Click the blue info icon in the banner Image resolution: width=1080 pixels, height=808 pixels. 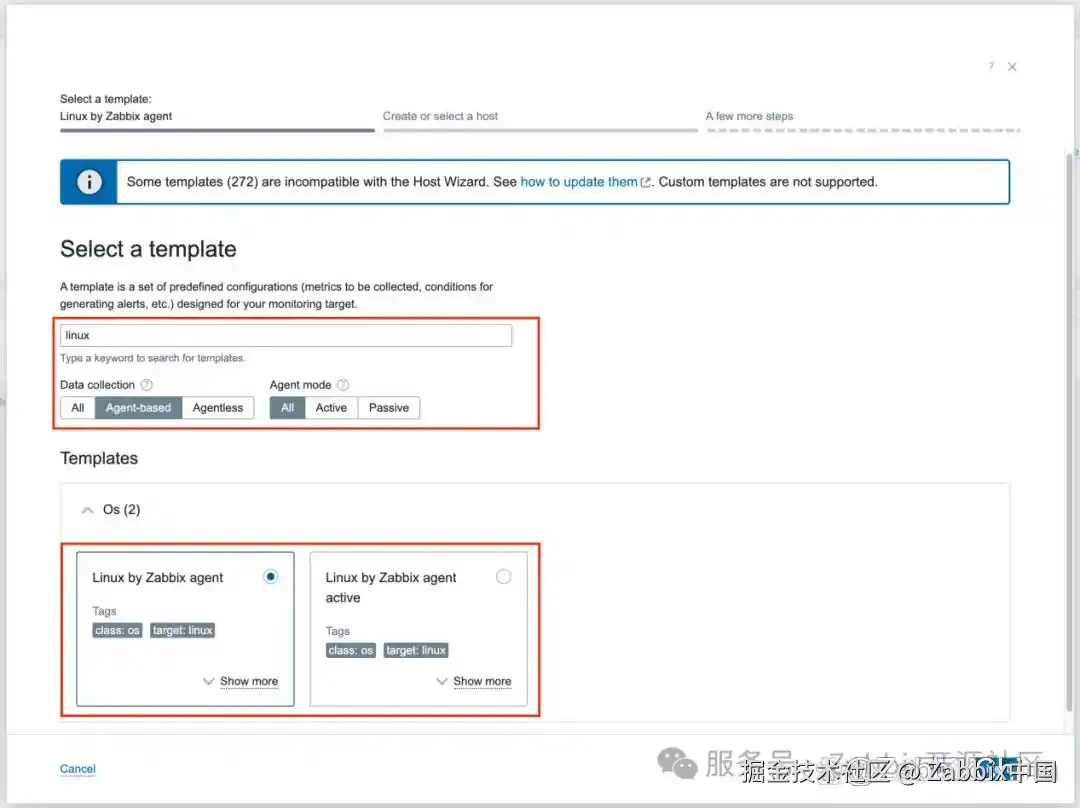click(89, 182)
